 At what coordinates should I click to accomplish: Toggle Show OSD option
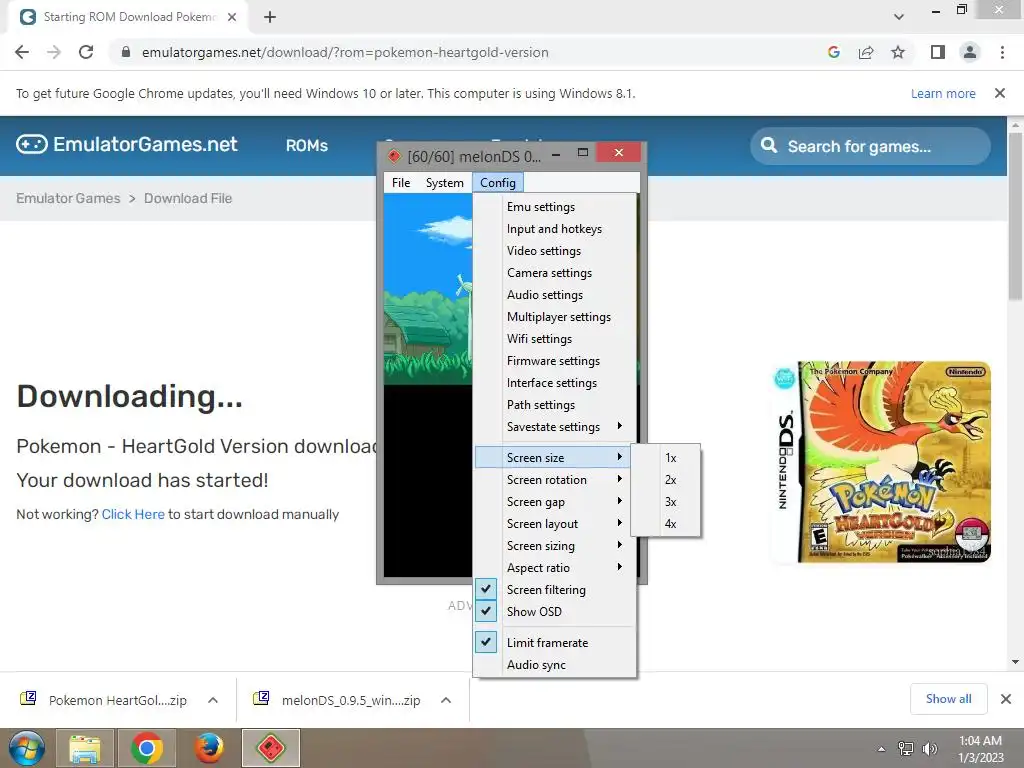click(554, 612)
